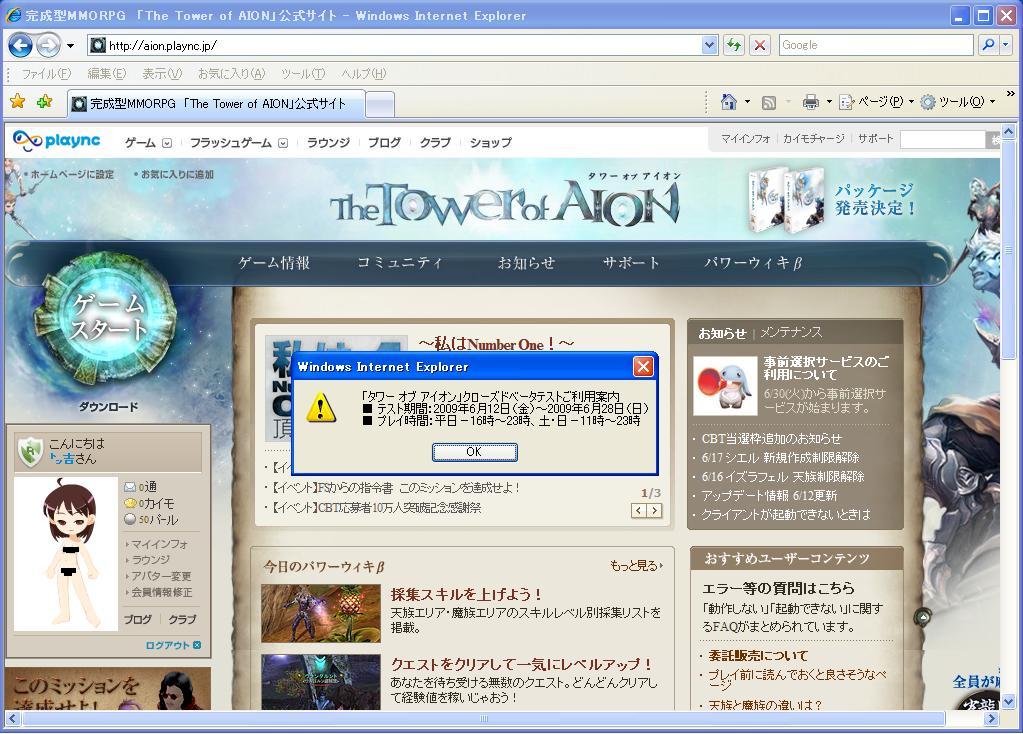Viewport: 1023px width, 734px height.
Task: Open a blank new tab button
Action: pyautogui.click(x=379, y=104)
